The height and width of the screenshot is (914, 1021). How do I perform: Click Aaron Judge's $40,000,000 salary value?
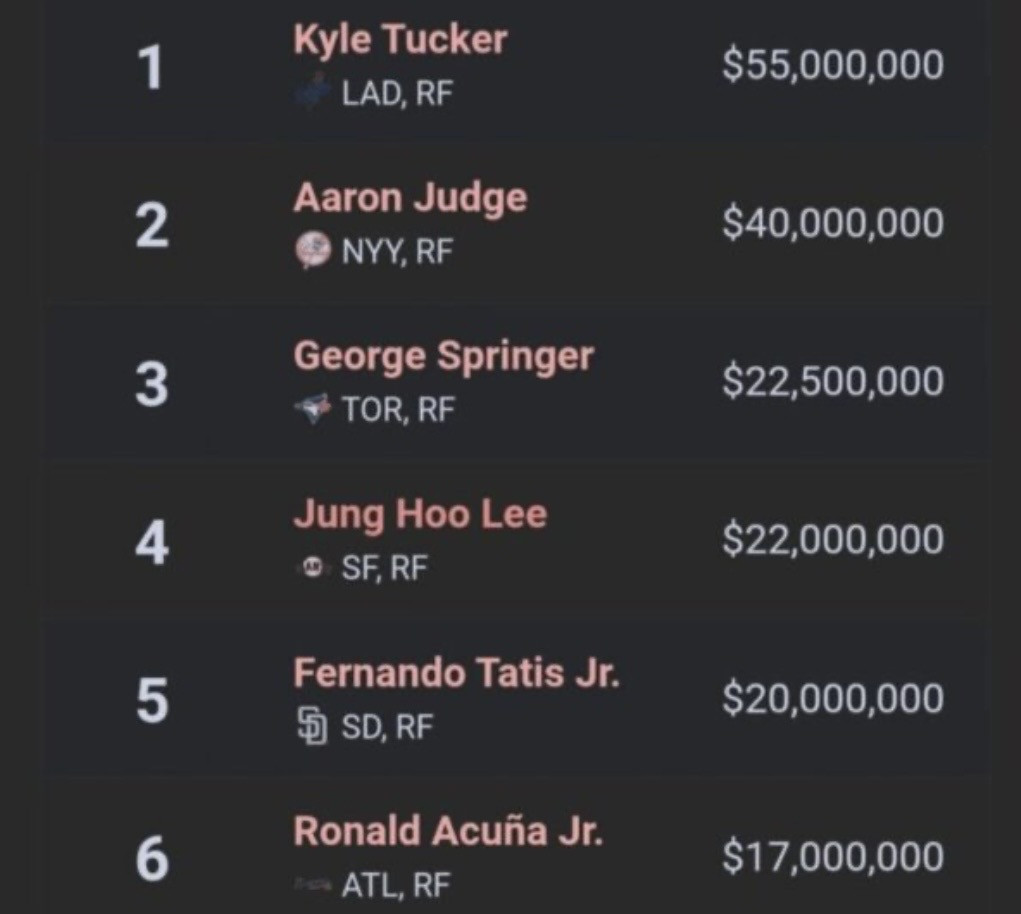point(832,223)
